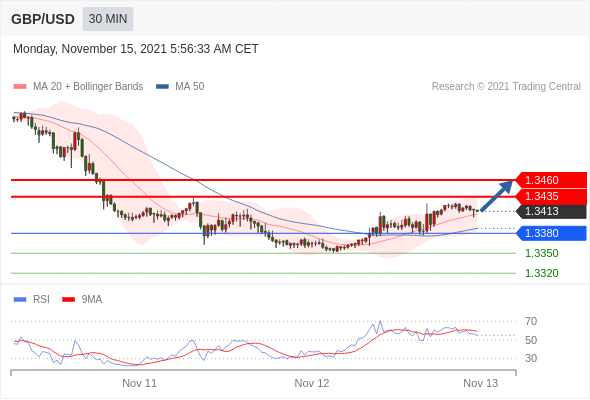Toggle the MA 50 legend label
Viewport: 590px width, 400px height.
pos(190,87)
